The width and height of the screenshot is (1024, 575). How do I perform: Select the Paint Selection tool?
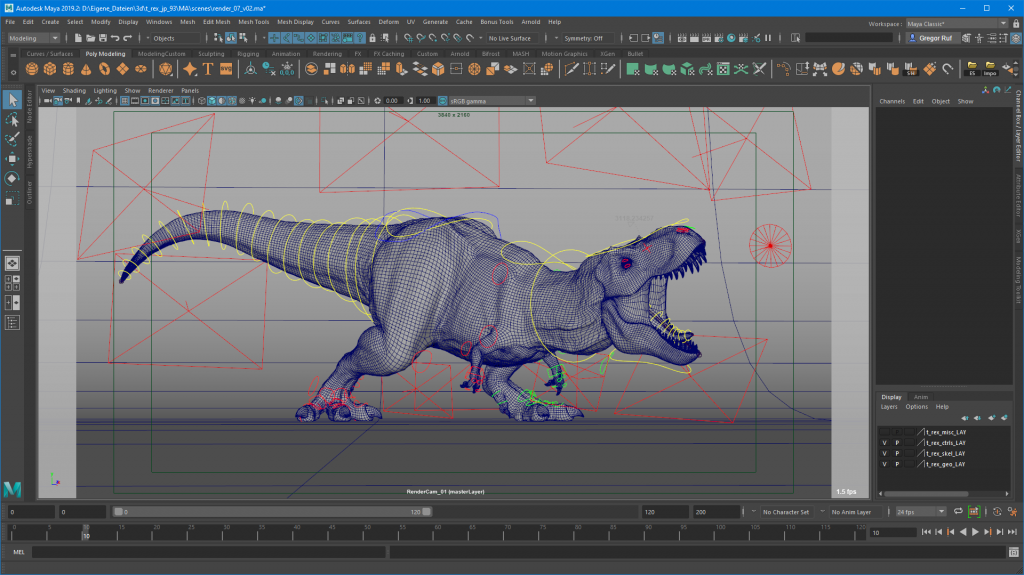pyautogui.click(x=12, y=139)
